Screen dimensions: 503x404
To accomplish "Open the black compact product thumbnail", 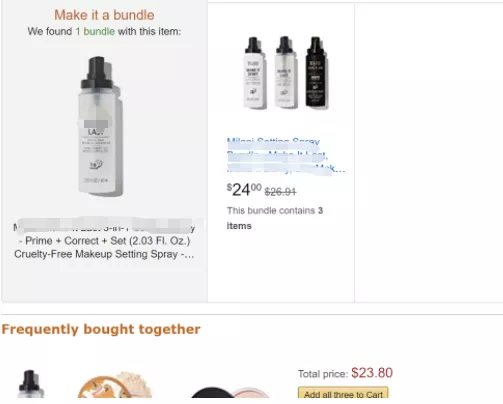I will 230,392.
